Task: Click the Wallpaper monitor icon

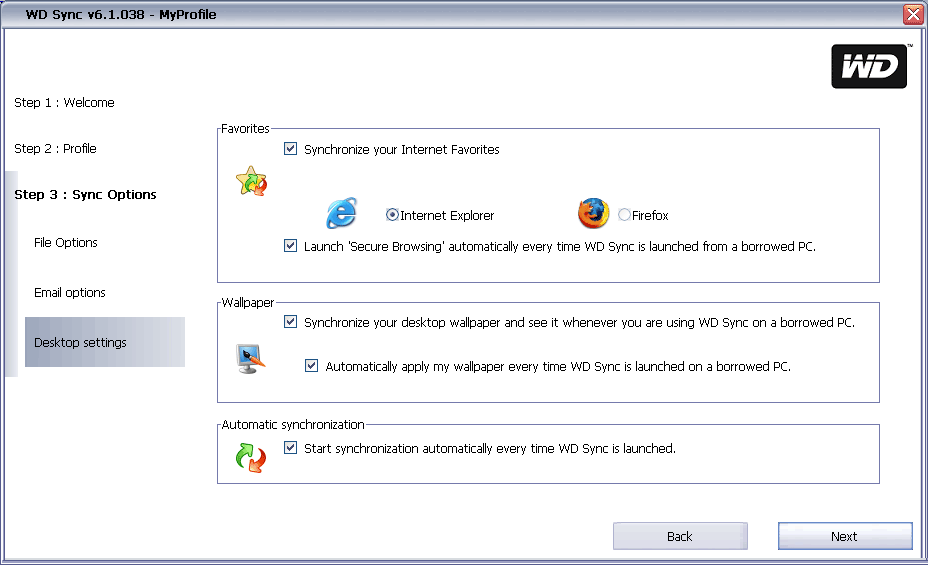Action: 250,358
